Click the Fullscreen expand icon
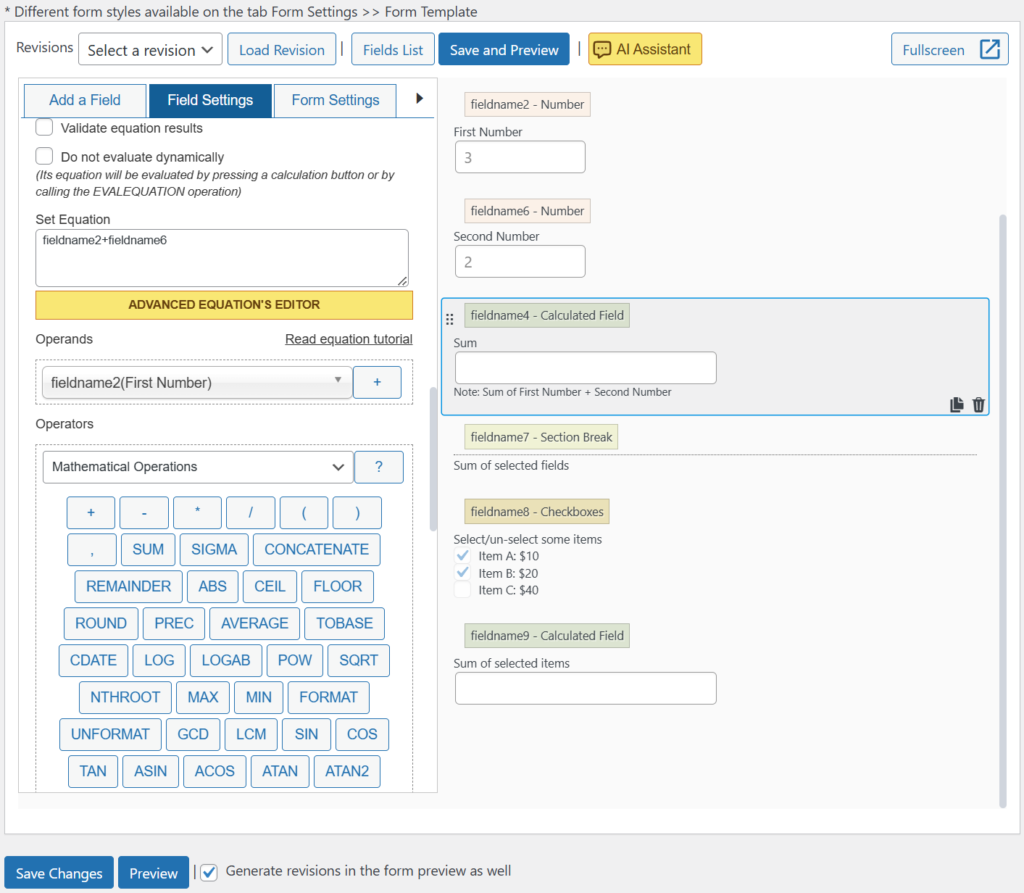This screenshot has height=893, width=1024. [990, 50]
